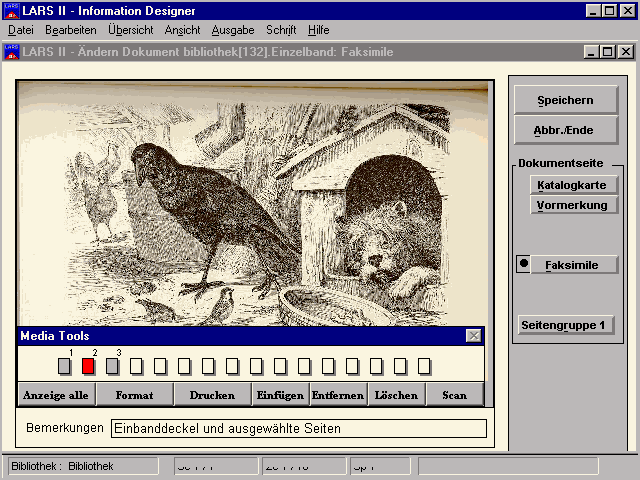The width and height of the screenshot is (640, 480).
Task: Minimize the inner Ändern Dokument window
Action: tap(592, 52)
